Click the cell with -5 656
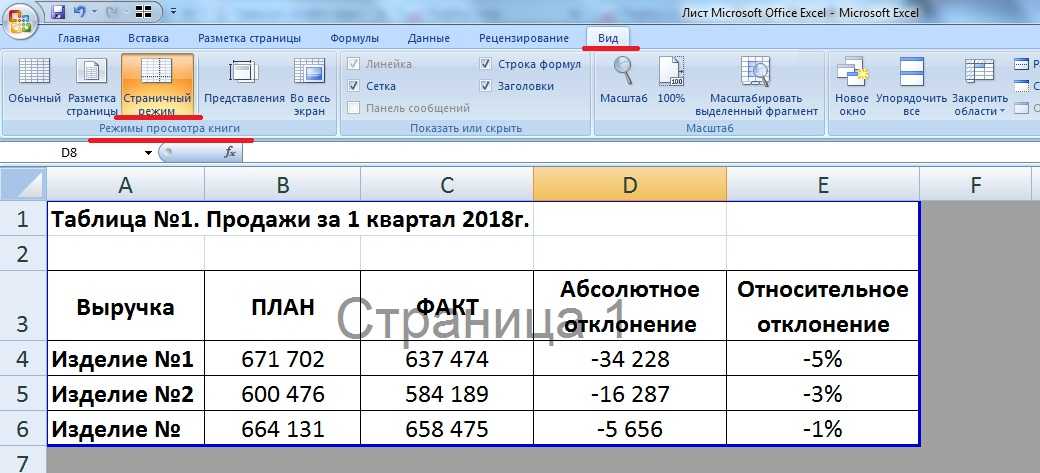The height and width of the screenshot is (473, 1040). [x=629, y=429]
